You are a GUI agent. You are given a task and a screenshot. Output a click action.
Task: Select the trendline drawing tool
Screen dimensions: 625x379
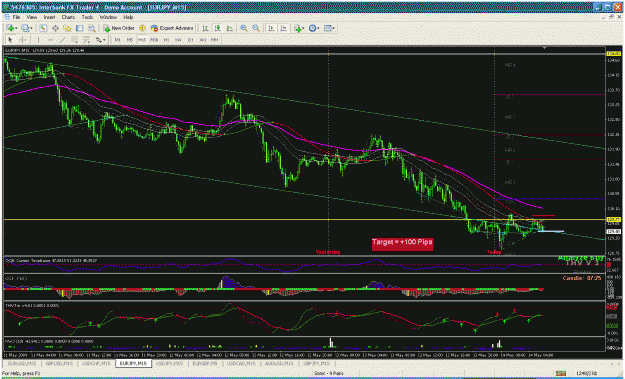[x=63, y=39]
